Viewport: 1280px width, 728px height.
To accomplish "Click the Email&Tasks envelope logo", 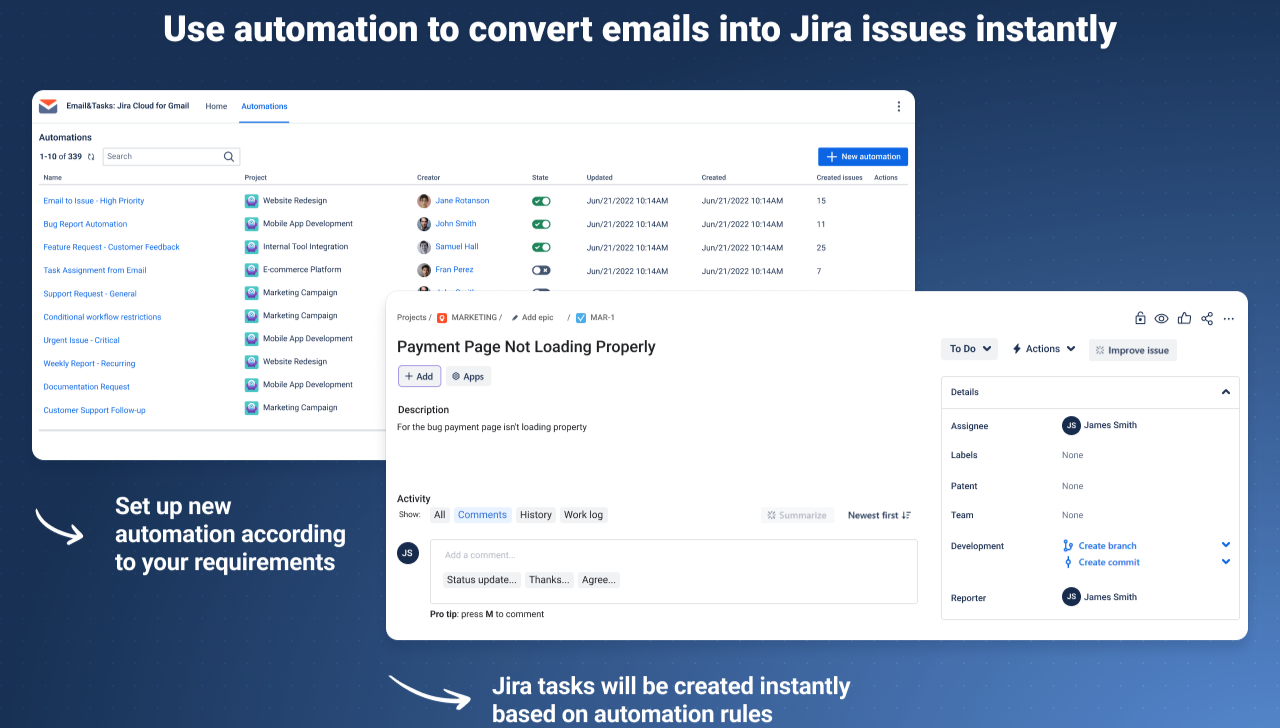I will click(48, 106).
